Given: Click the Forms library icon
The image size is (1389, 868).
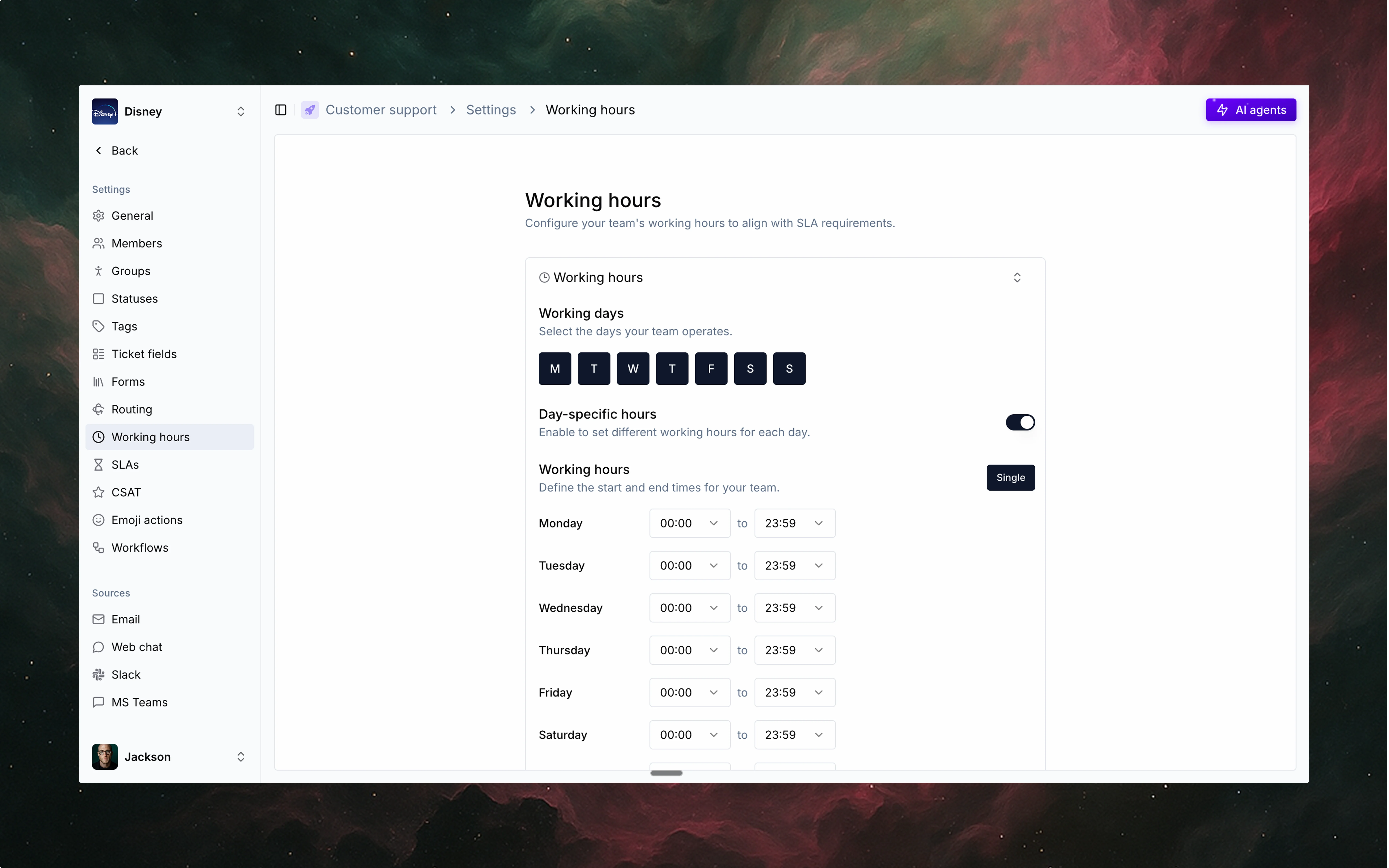Looking at the screenshot, I should (99, 382).
